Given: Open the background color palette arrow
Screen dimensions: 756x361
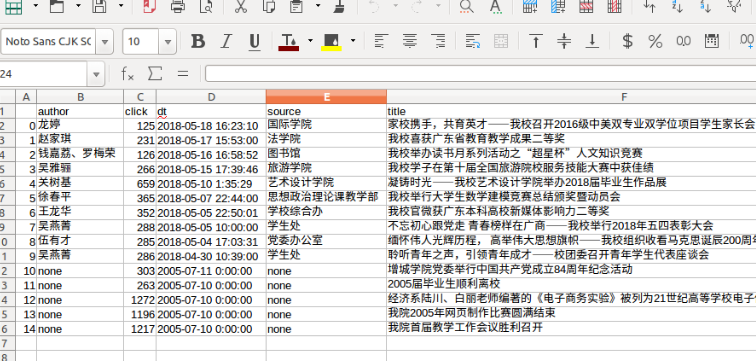Looking at the screenshot, I should coord(353,41).
